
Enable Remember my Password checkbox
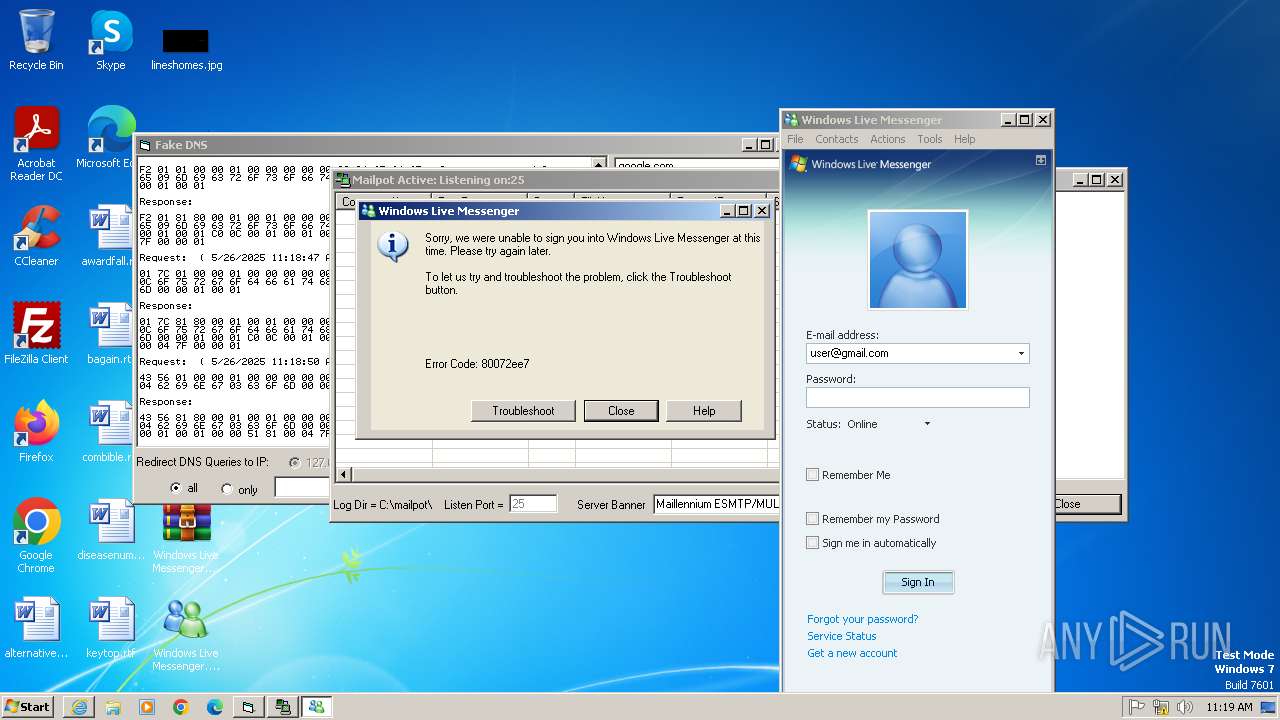pyautogui.click(x=813, y=519)
